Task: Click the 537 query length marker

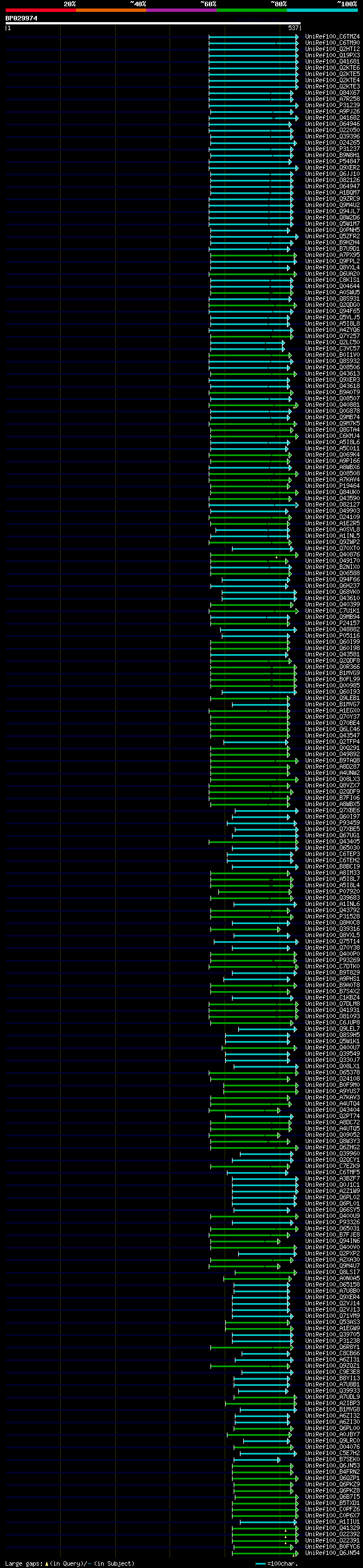Action: point(294,28)
